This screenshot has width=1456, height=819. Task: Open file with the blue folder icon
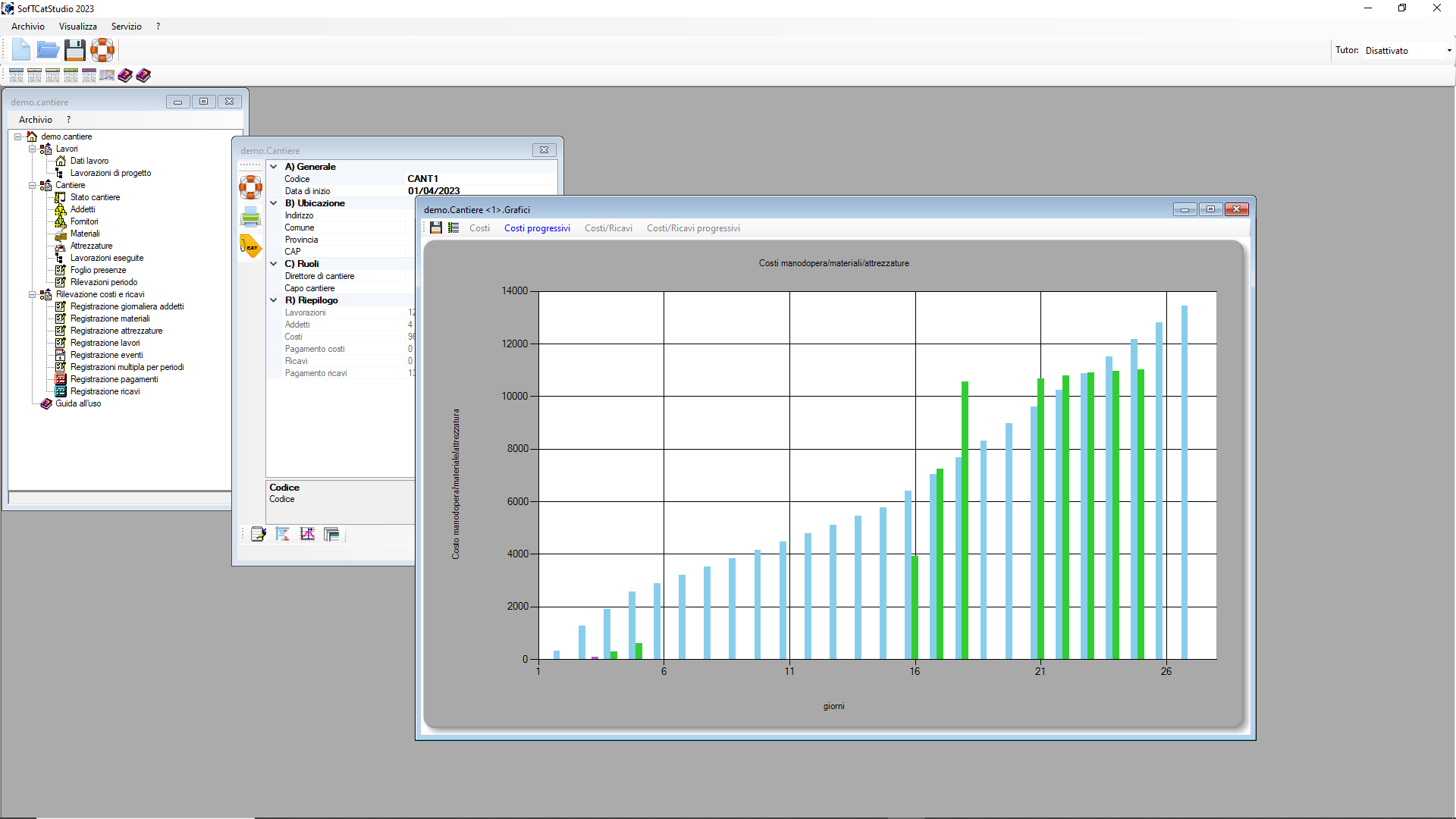48,50
